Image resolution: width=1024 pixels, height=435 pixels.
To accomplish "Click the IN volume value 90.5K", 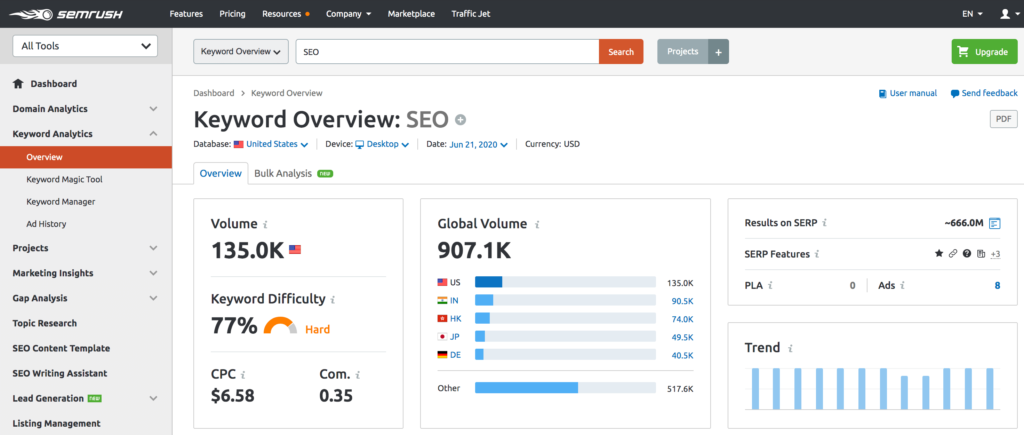I will pos(682,301).
